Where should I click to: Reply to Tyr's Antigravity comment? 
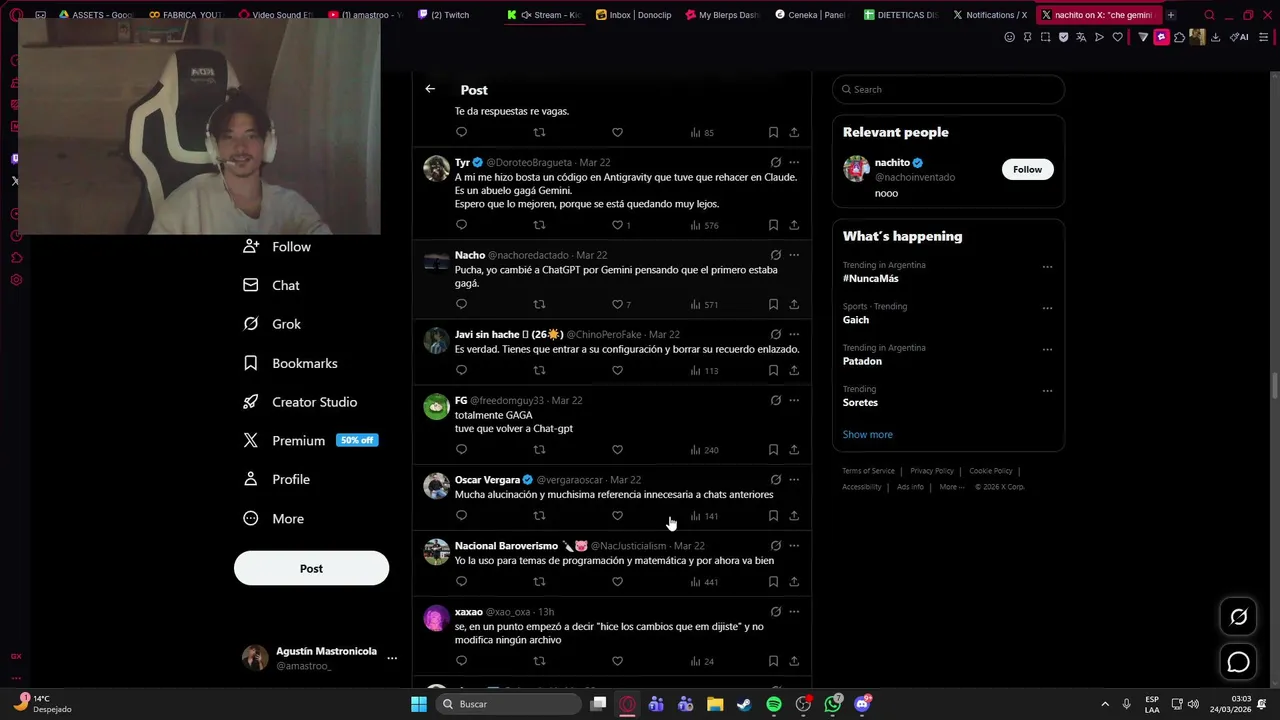(x=461, y=225)
